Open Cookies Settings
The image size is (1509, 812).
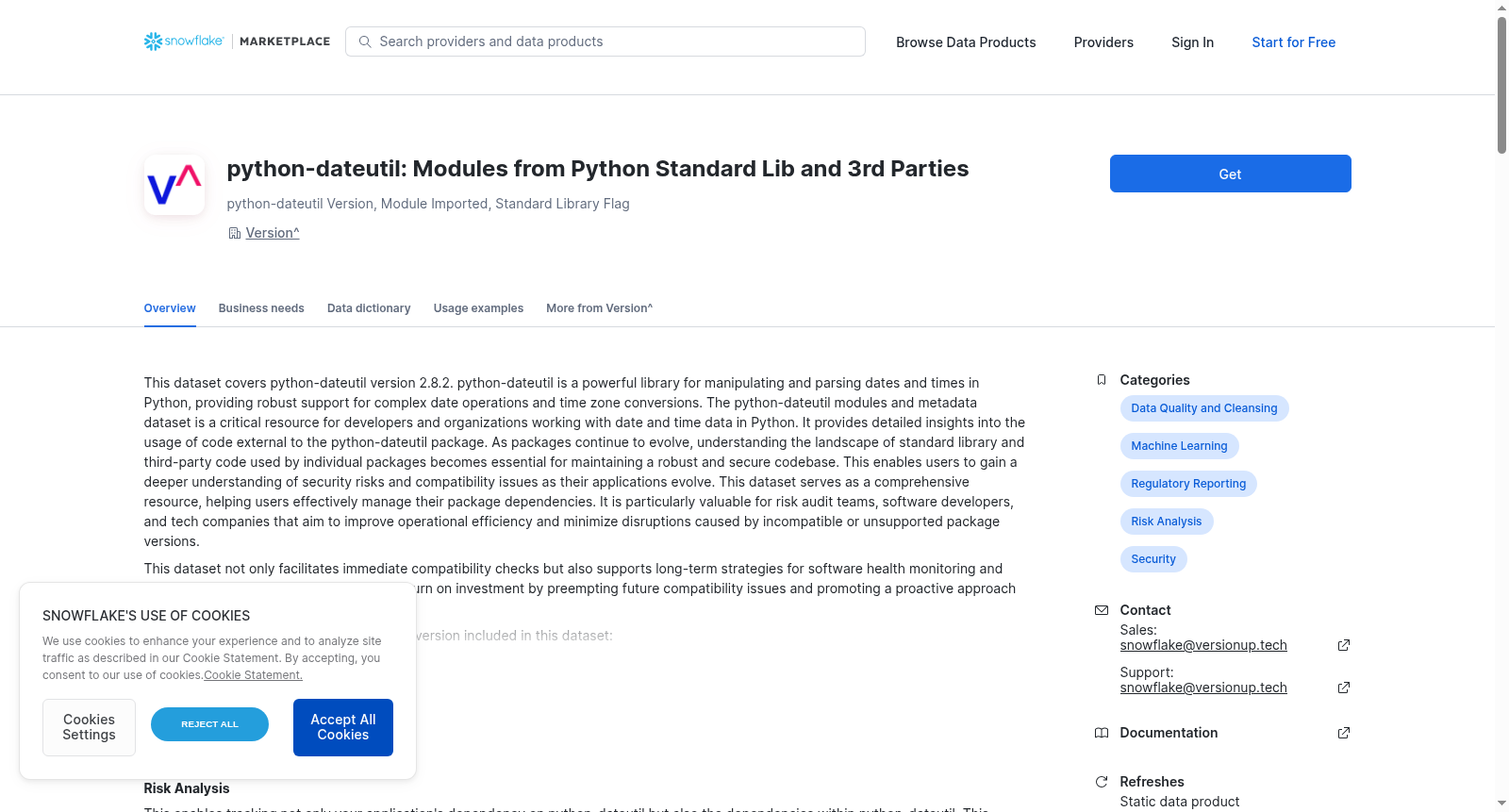click(89, 727)
